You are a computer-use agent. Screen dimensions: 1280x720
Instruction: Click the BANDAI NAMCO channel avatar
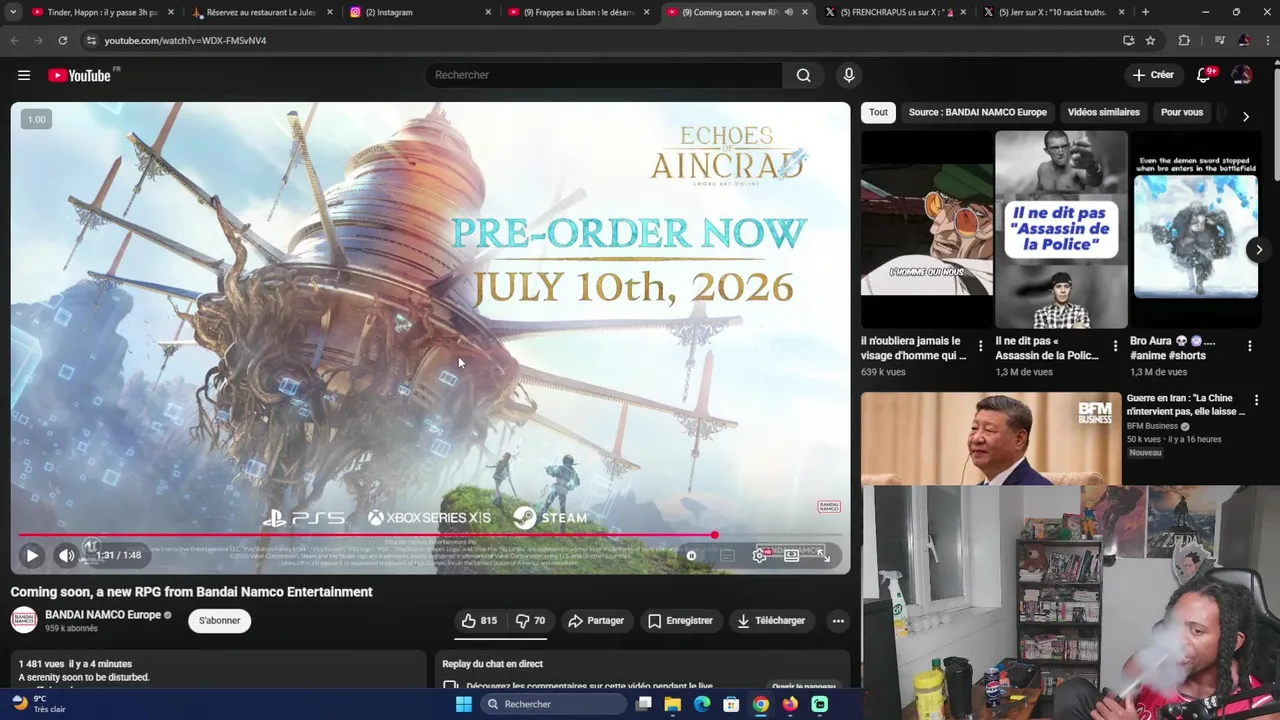(24, 621)
